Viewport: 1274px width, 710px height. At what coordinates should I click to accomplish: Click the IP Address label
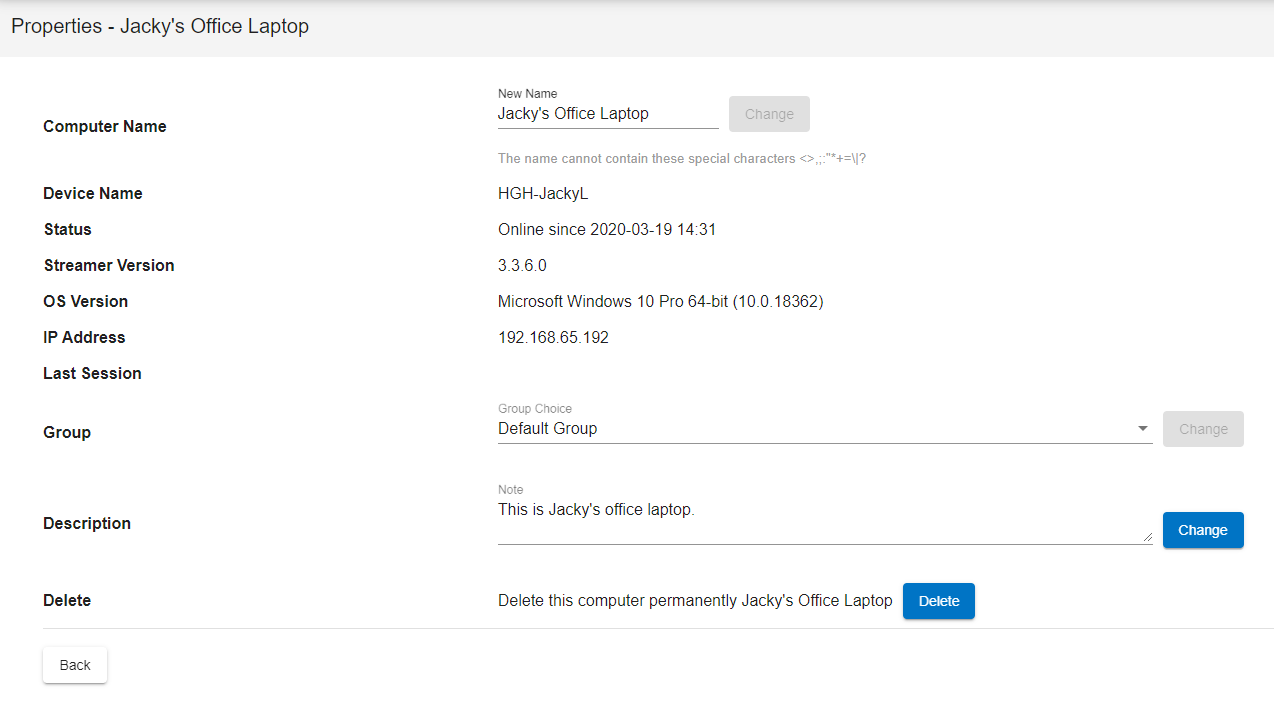click(84, 337)
